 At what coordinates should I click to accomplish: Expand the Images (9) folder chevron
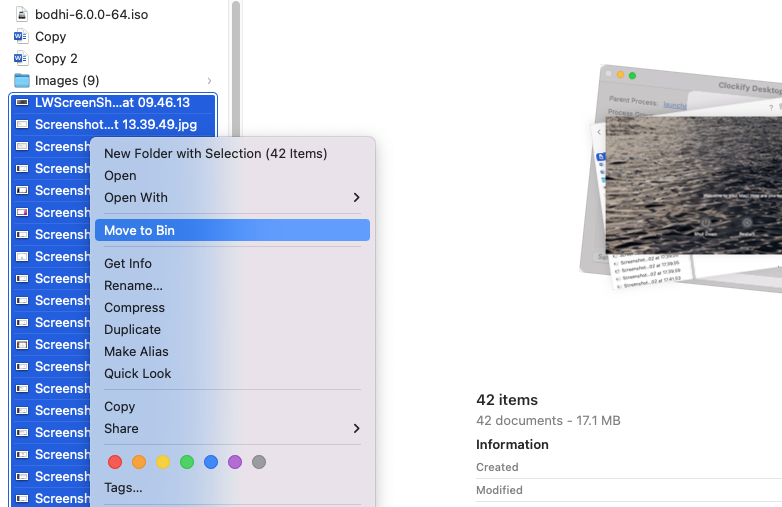tap(209, 81)
